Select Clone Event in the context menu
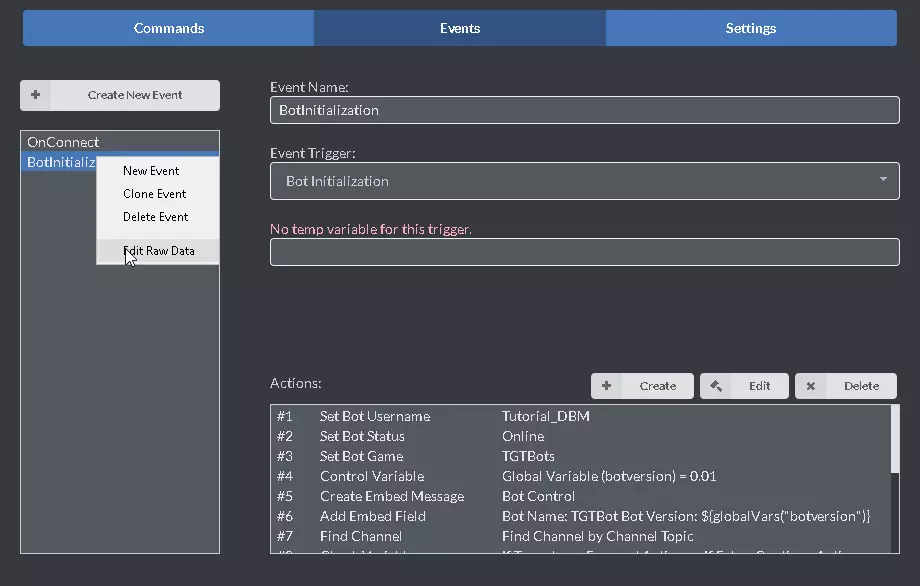 155,194
